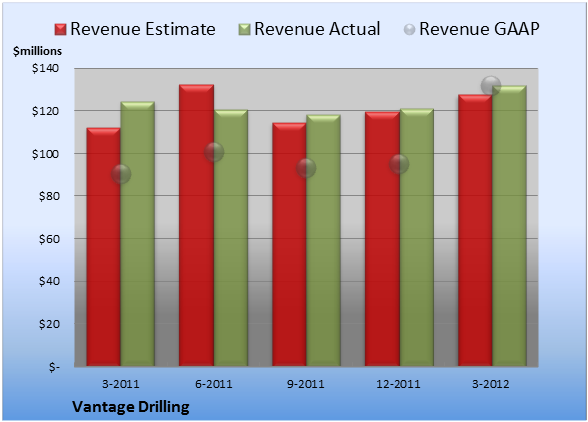
Task: Click the "$100" y-axis label
Action: point(45,154)
